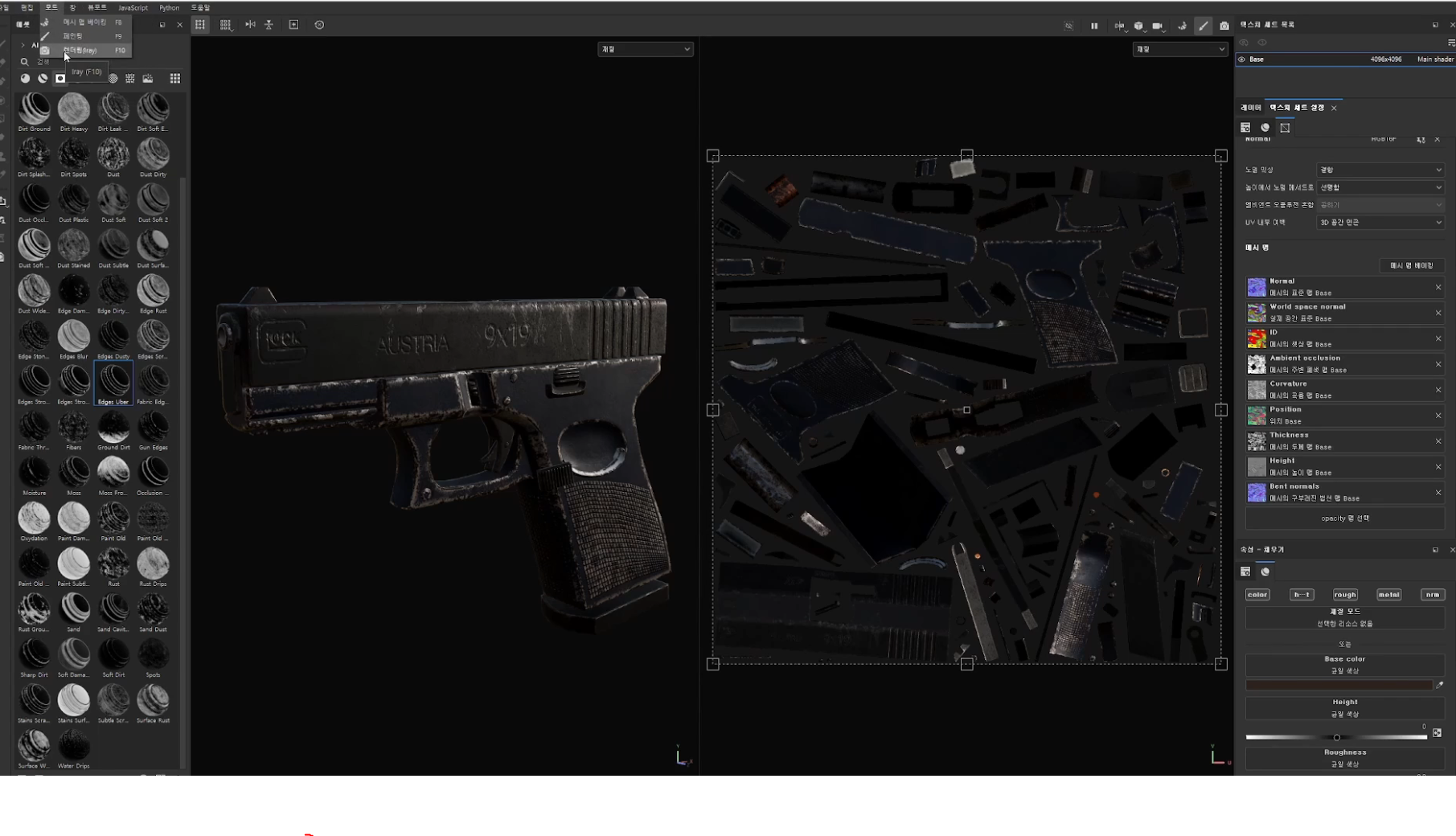Click the pause rendering icon in the toolbar
The image size is (1456, 836).
1094,26
